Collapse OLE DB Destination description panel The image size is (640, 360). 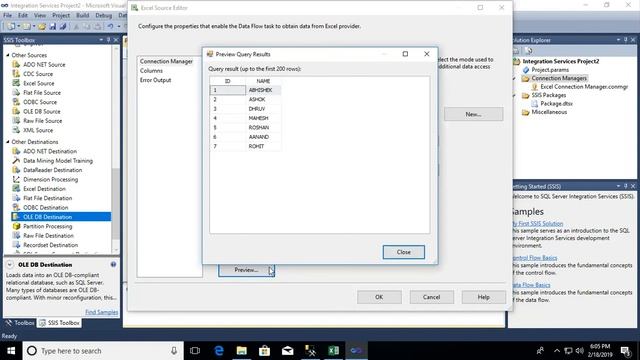[x=10, y=264]
